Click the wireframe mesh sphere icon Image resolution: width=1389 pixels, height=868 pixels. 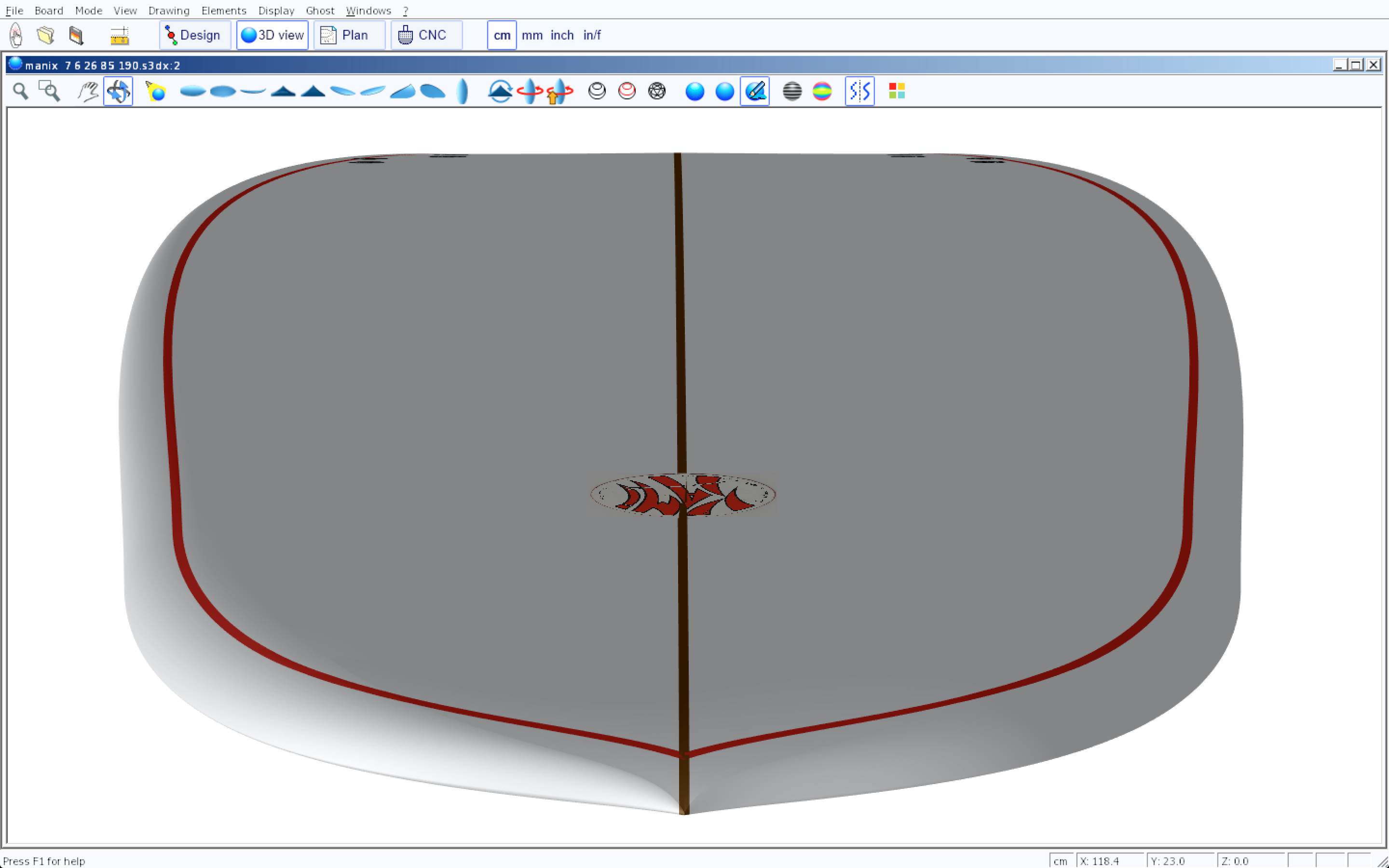(656, 91)
